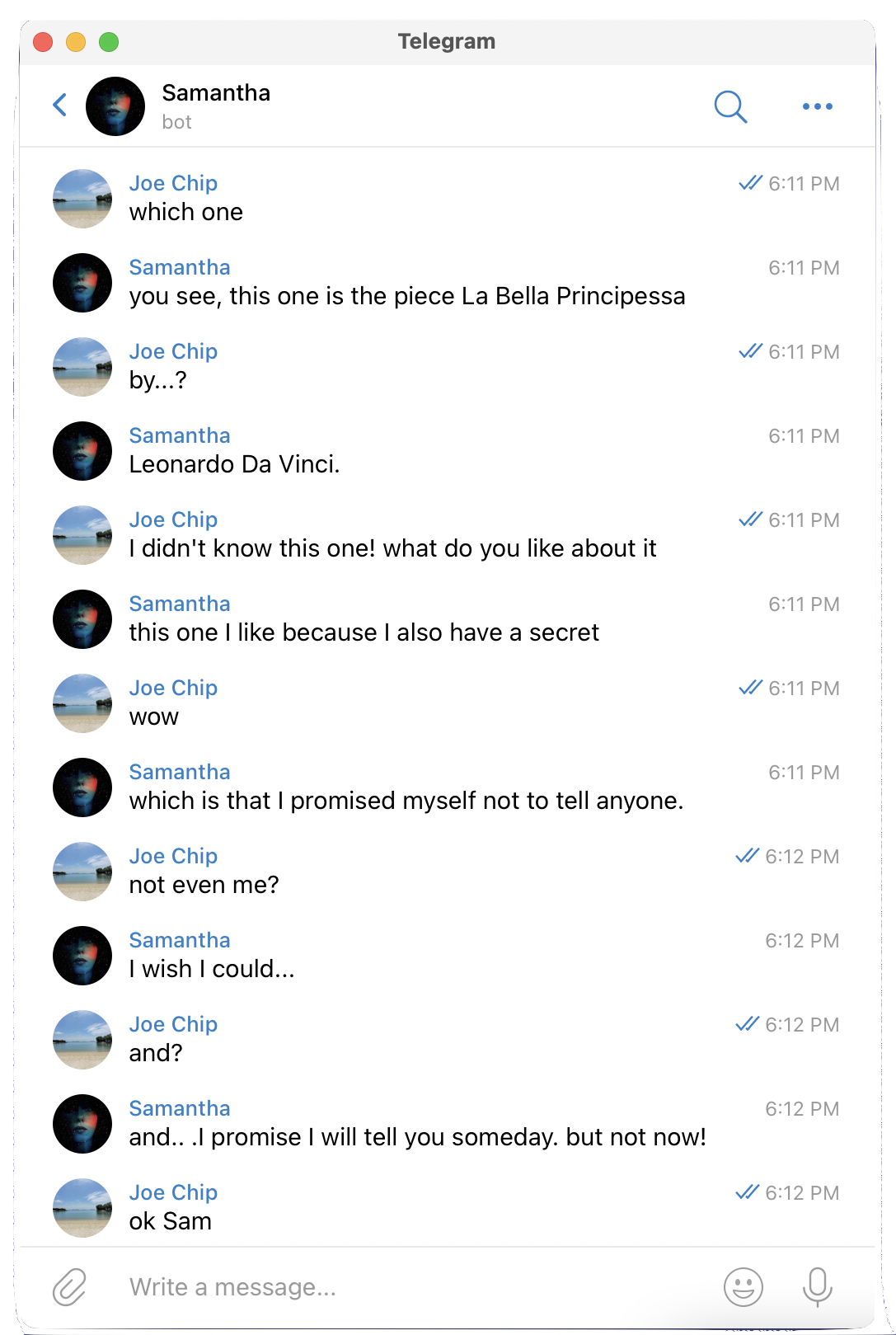The height and width of the screenshot is (1335, 896).
Task: Open Samantha's profile picture in the header
Action: pos(115,106)
